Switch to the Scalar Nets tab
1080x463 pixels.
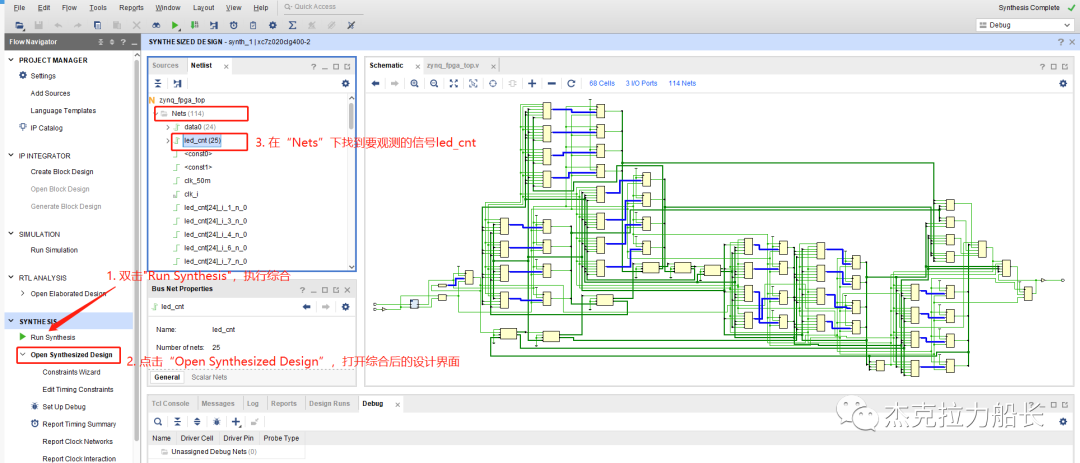click(x=207, y=377)
